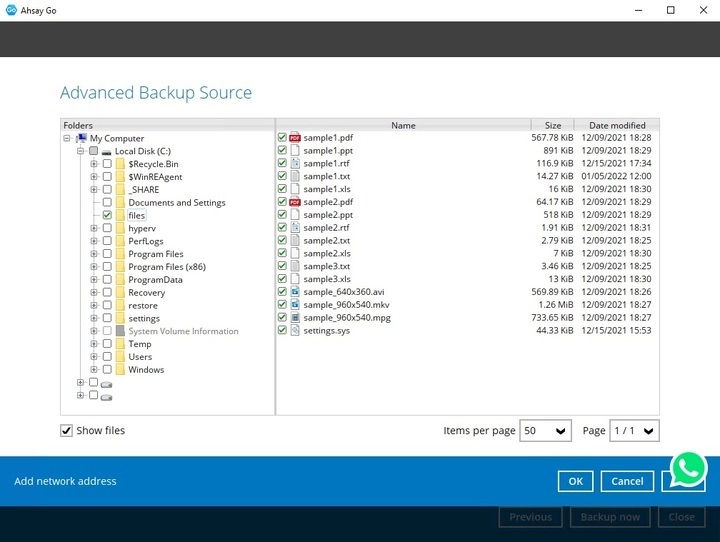Click the Program Files folder icon
The height and width of the screenshot is (542, 720).
tap(120, 254)
